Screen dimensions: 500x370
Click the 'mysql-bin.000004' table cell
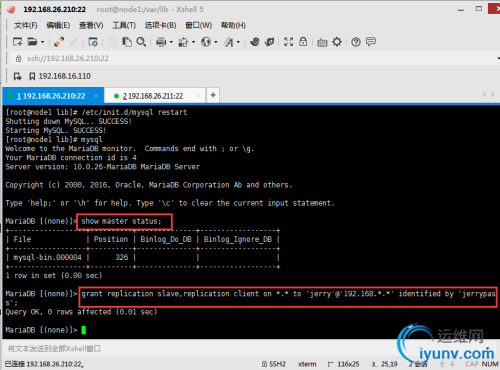47,257
